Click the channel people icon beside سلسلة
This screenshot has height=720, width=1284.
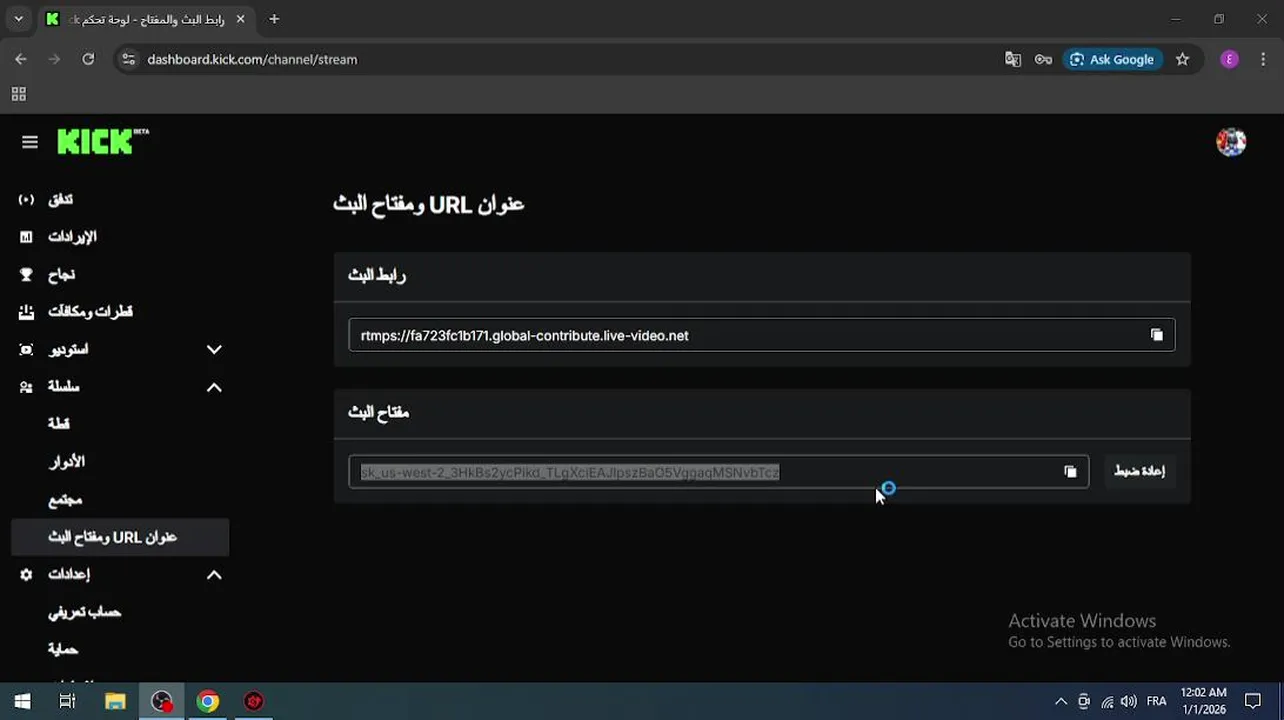(26, 387)
